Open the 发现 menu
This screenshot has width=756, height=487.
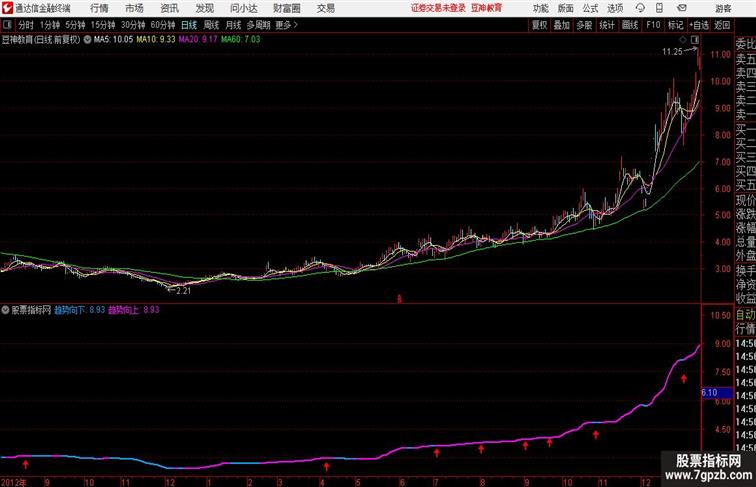204,8
